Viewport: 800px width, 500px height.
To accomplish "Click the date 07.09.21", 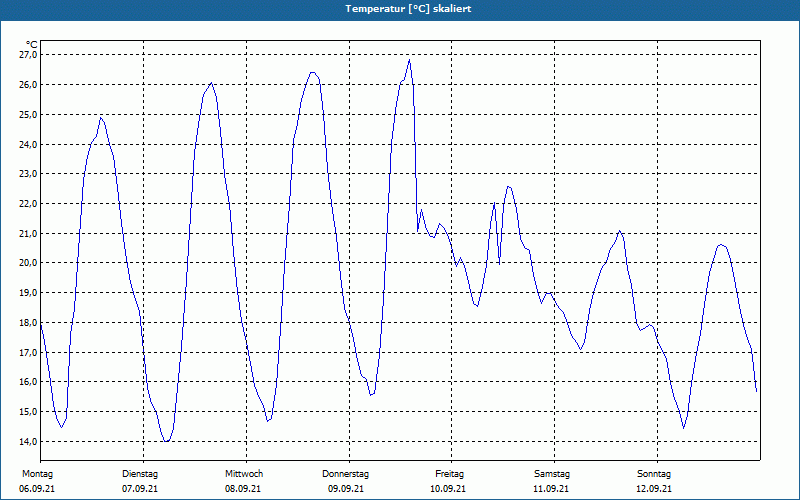I will [x=140, y=489].
